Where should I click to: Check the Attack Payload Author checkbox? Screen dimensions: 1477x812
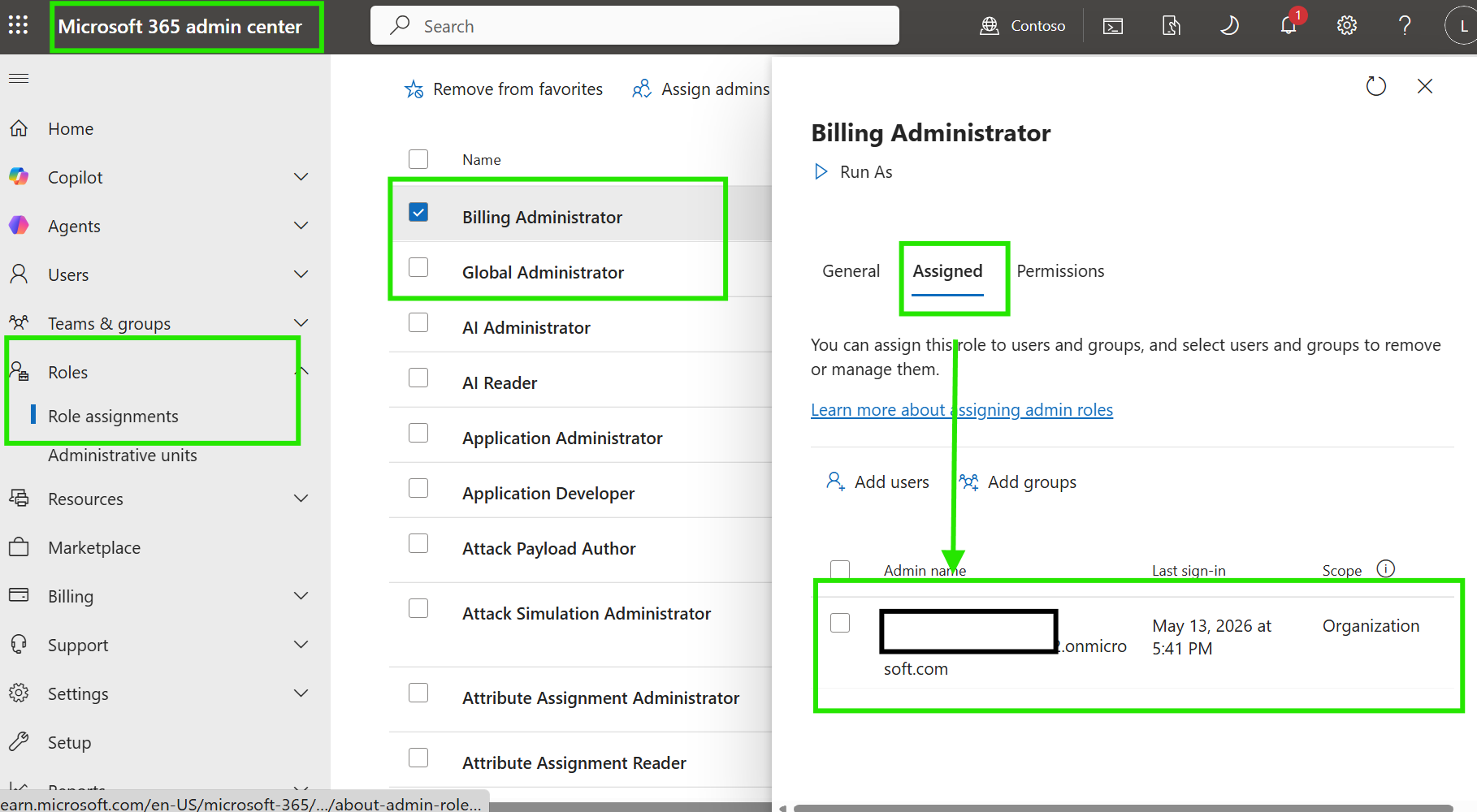tap(418, 543)
